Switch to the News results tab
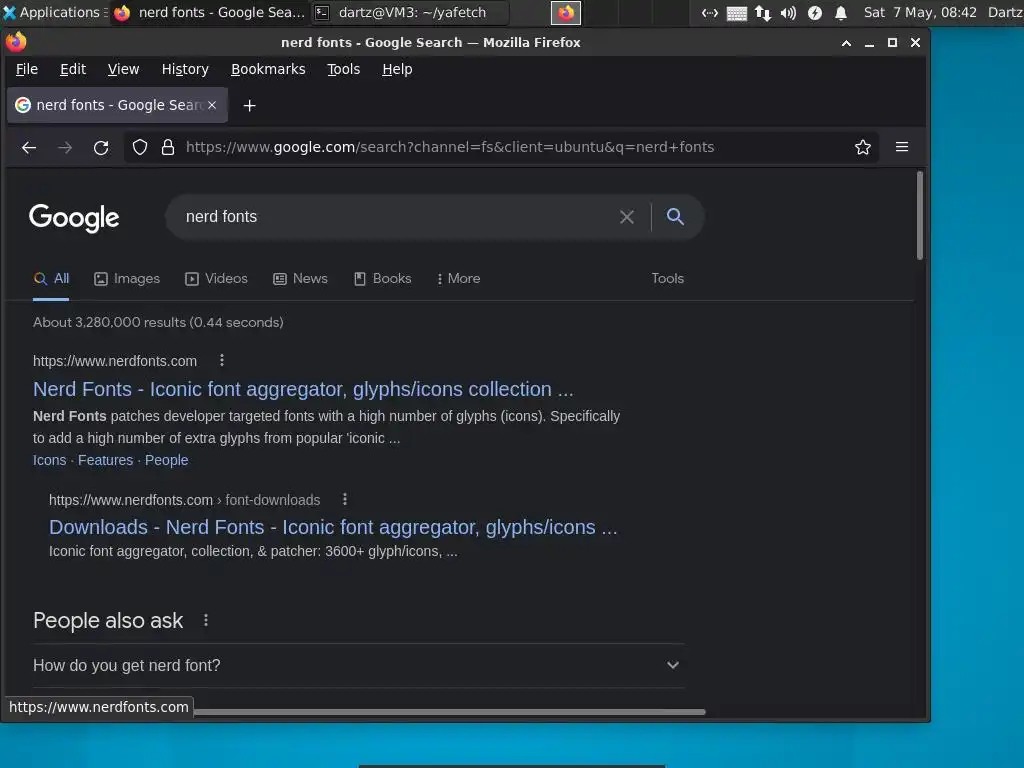Viewport: 1024px width, 768px height. tap(300, 279)
